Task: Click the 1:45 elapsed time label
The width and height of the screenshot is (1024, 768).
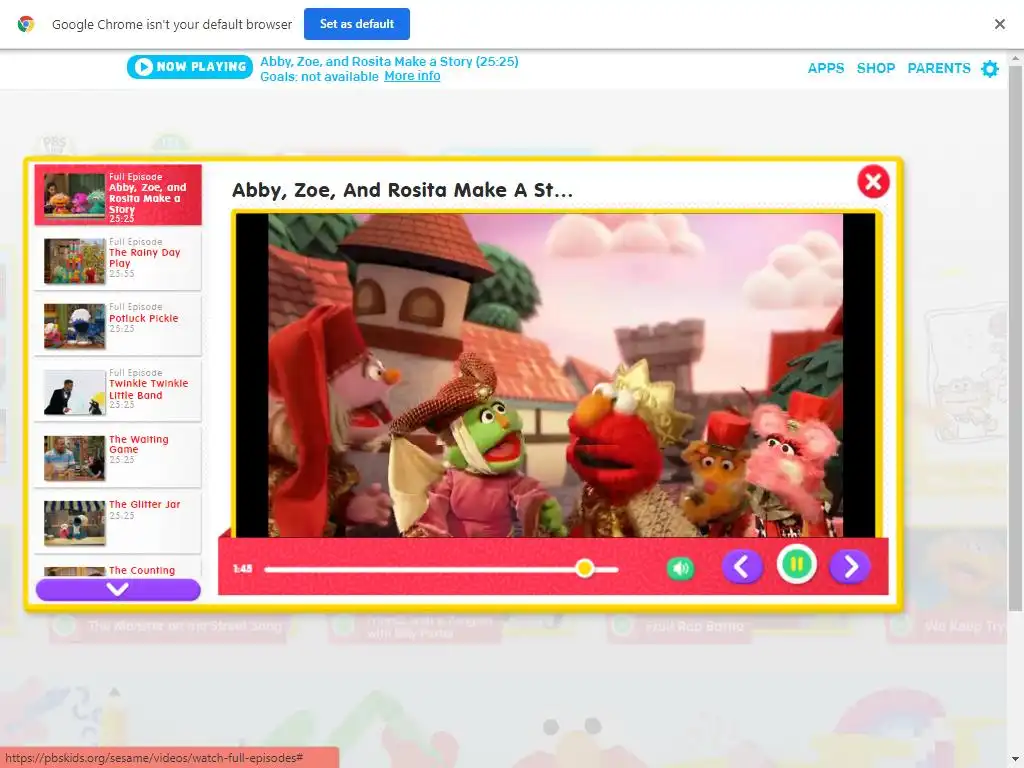Action: [x=242, y=569]
